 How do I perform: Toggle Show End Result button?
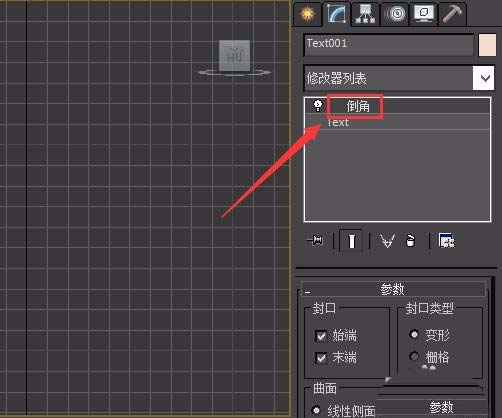click(351, 240)
